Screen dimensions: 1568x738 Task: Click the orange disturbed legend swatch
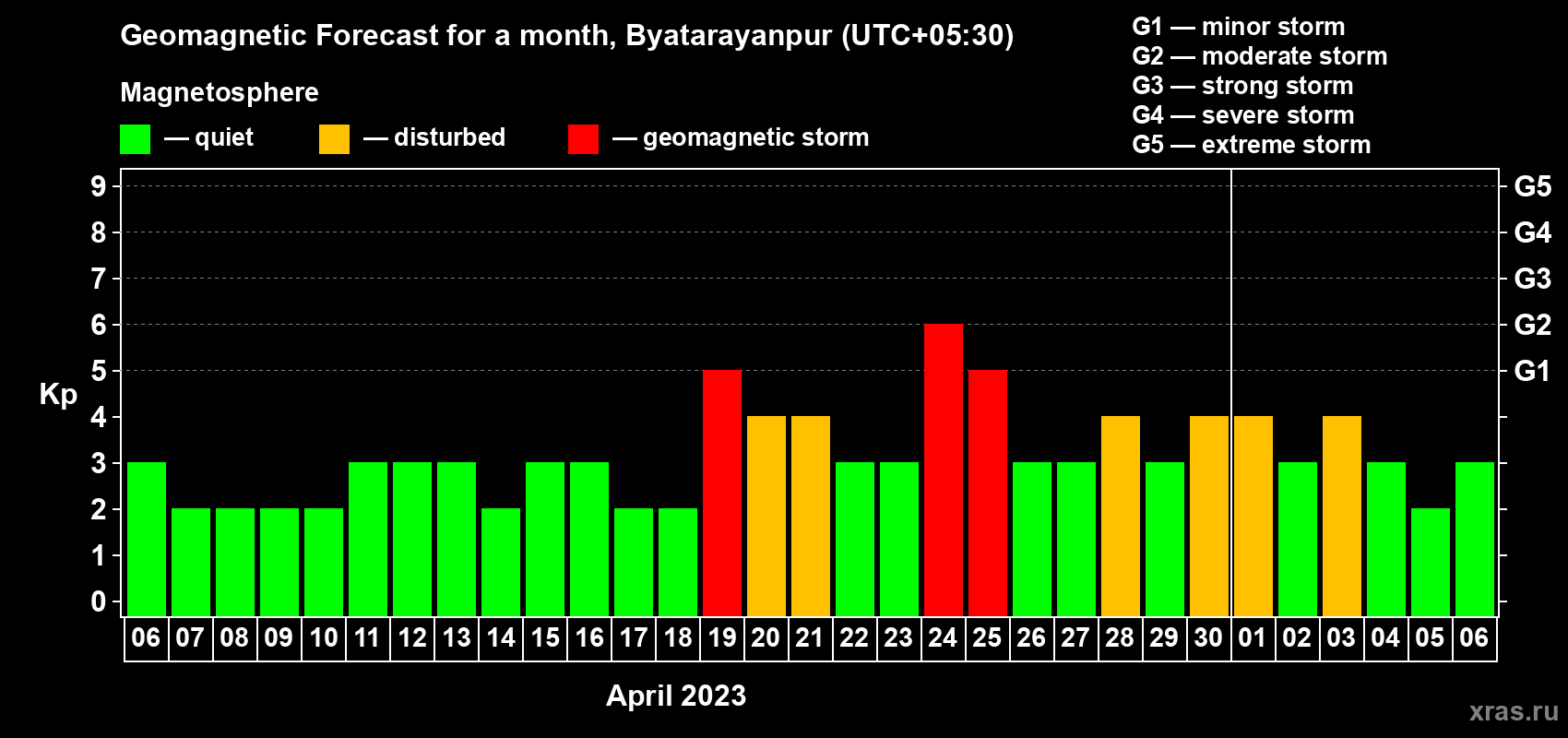pos(334,139)
